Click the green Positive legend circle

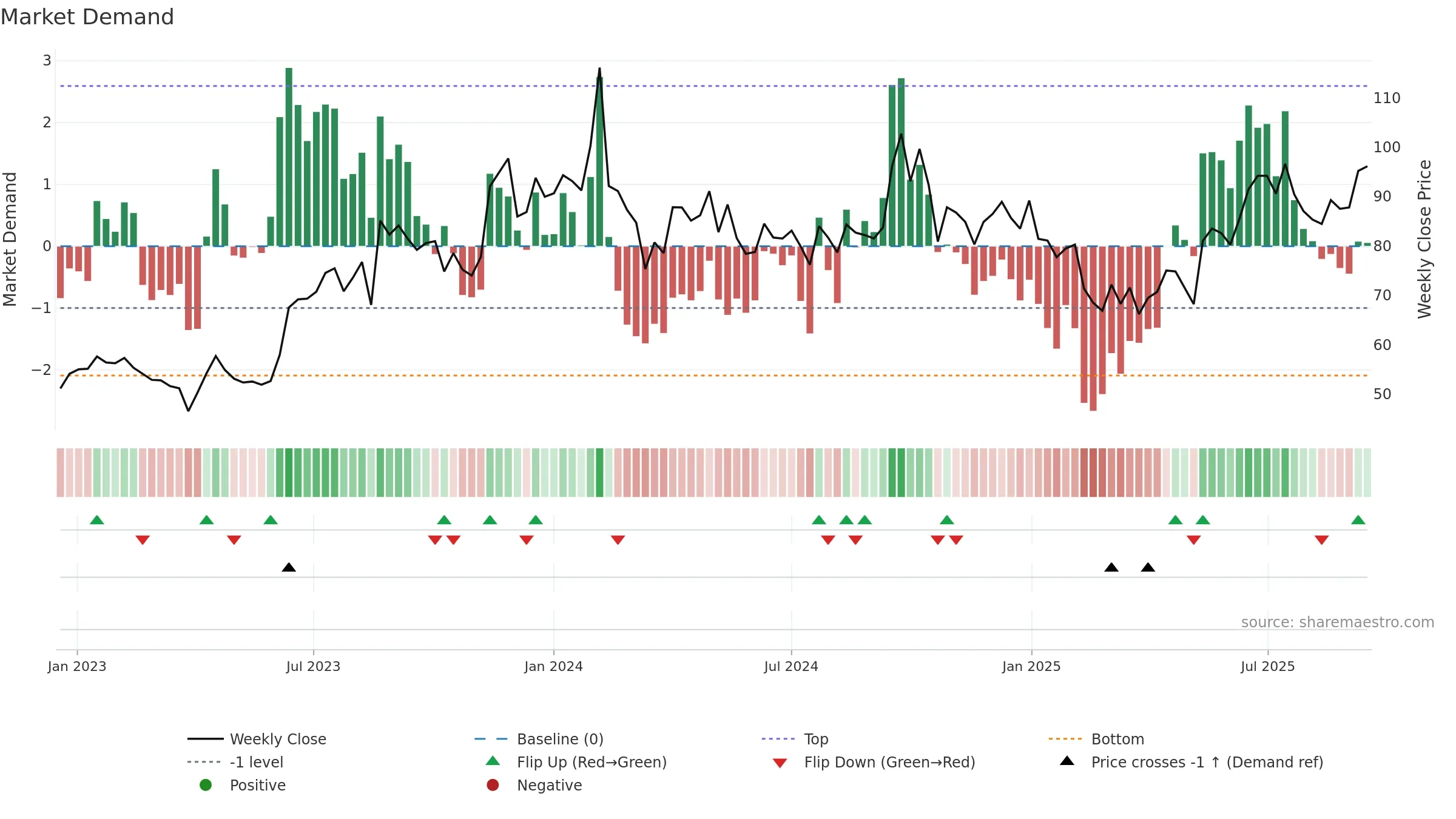point(206,785)
